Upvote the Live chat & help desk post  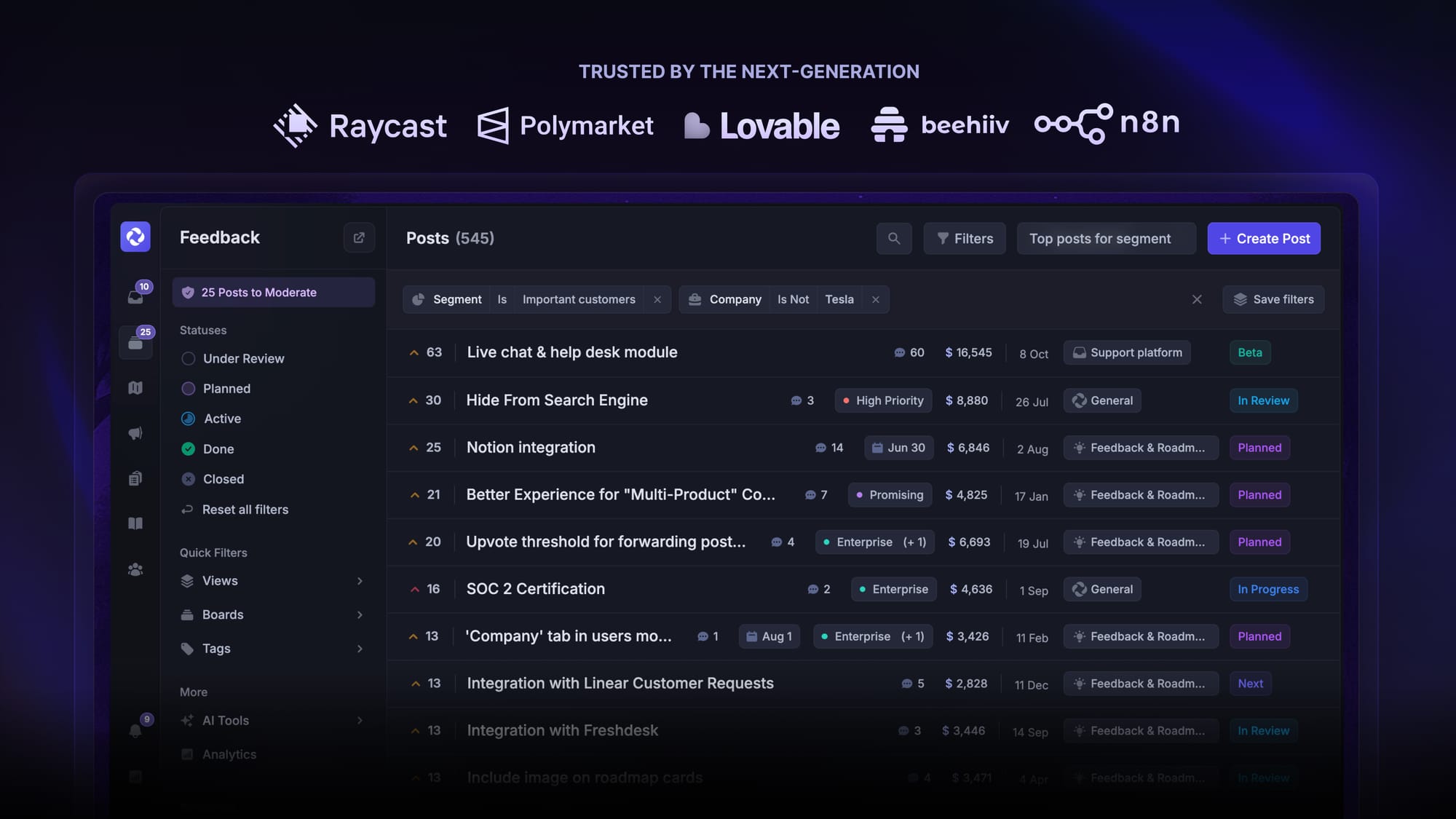coord(414,353)
